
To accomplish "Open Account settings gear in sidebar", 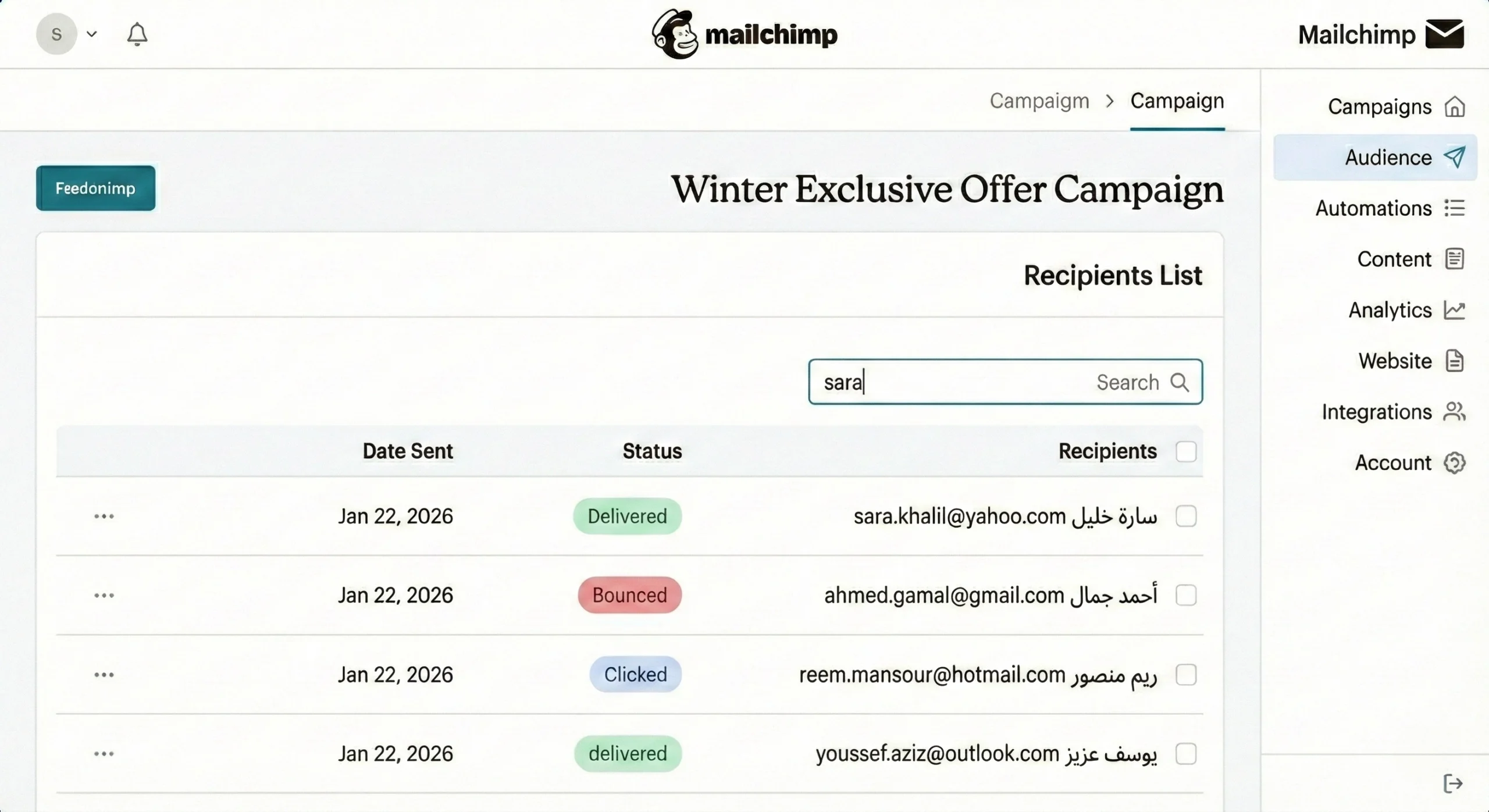I will (1454, 463).
